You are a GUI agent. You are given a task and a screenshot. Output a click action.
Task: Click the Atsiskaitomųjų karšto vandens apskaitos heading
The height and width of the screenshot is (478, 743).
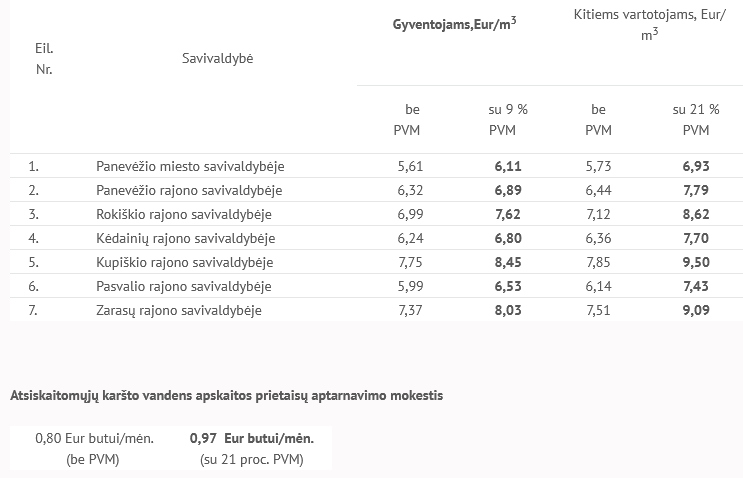pyautogui.click(x=226, y=395)
